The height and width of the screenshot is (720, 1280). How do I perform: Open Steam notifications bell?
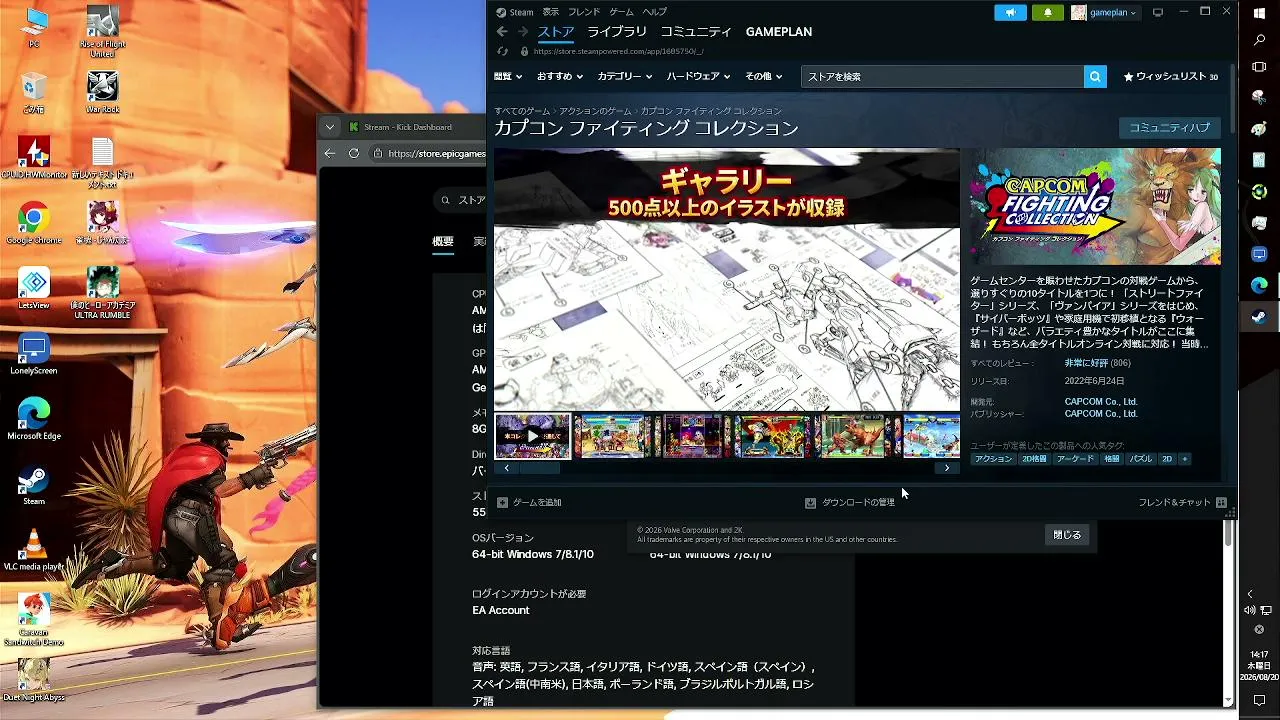click(1047, 12)
